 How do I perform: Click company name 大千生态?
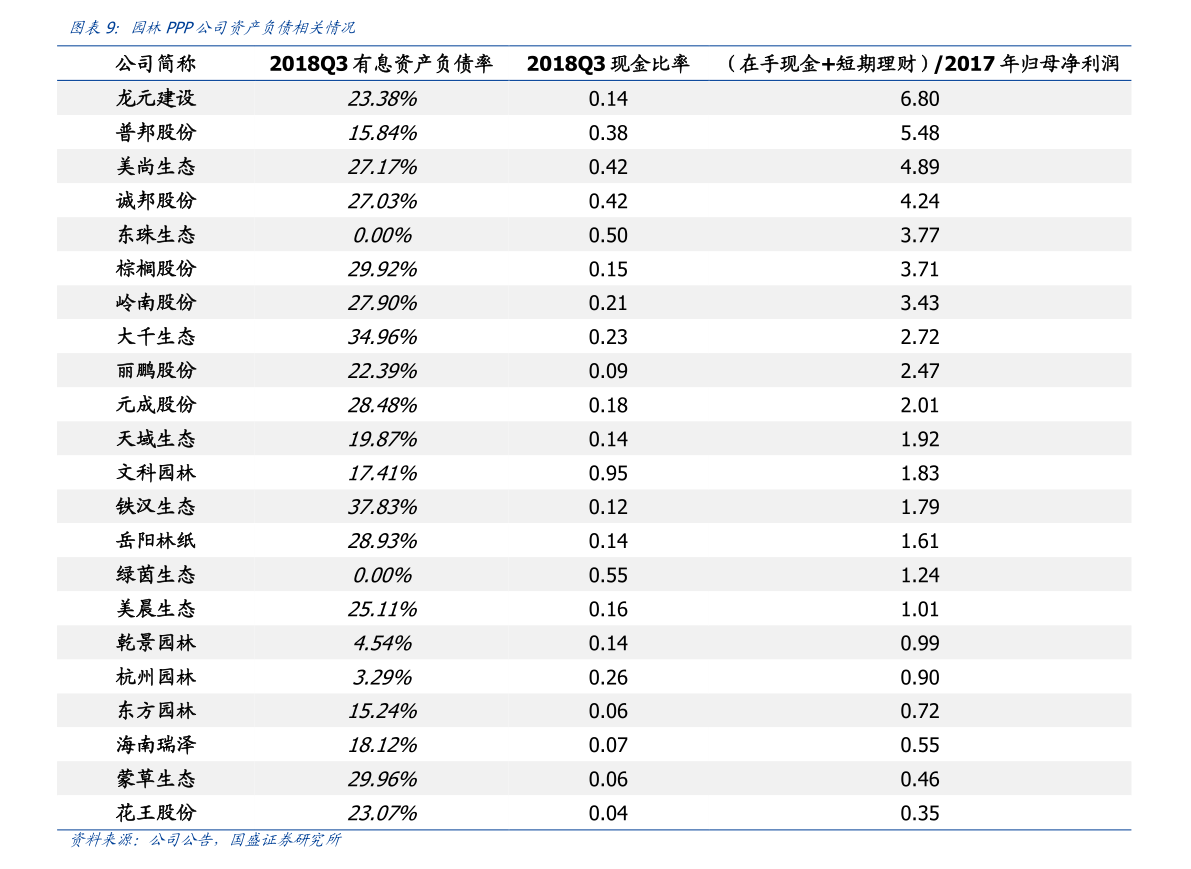pyautogui.click(x=156, y=337)
